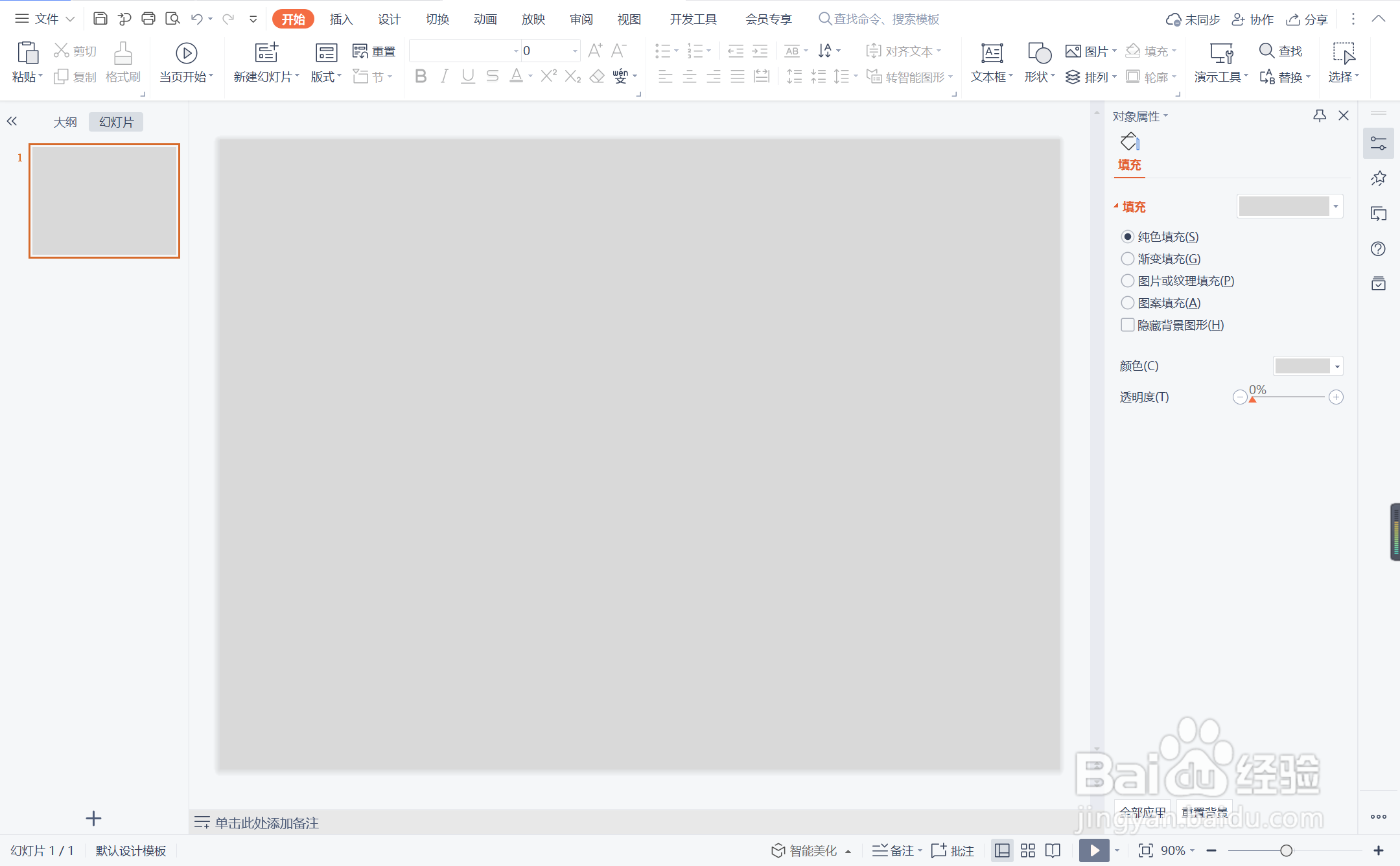Click the Apply to All (全部应用) button
The image size is (1400, 866).
coord(1142,812)
